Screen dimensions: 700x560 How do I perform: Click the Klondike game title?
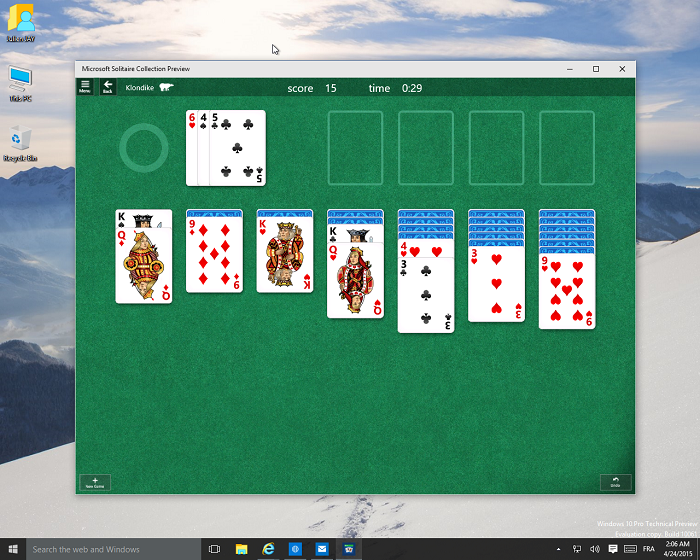point(140,88)
